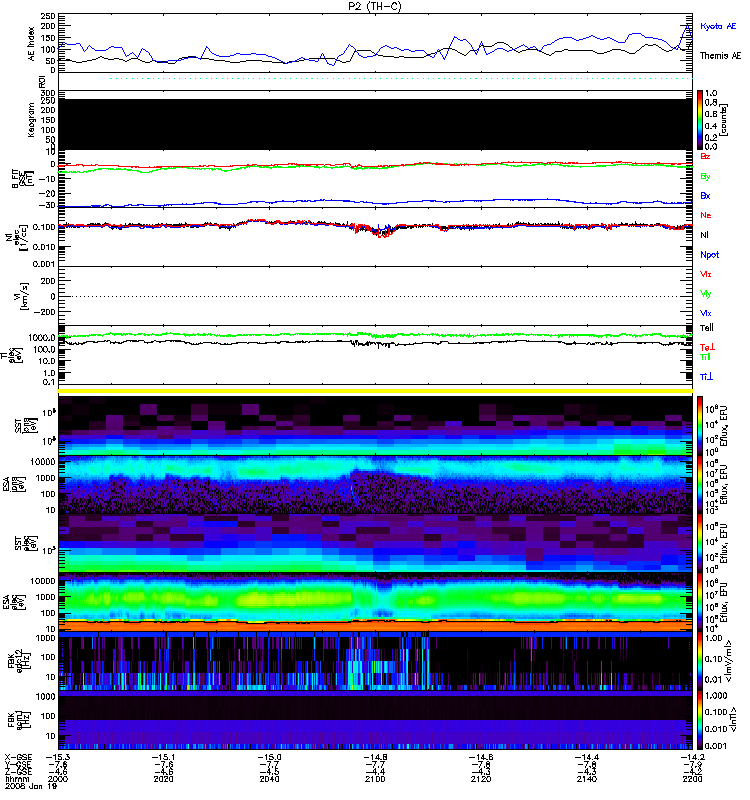
Task: Select the Kyoto AE legend label
Action: pos(718,26)
